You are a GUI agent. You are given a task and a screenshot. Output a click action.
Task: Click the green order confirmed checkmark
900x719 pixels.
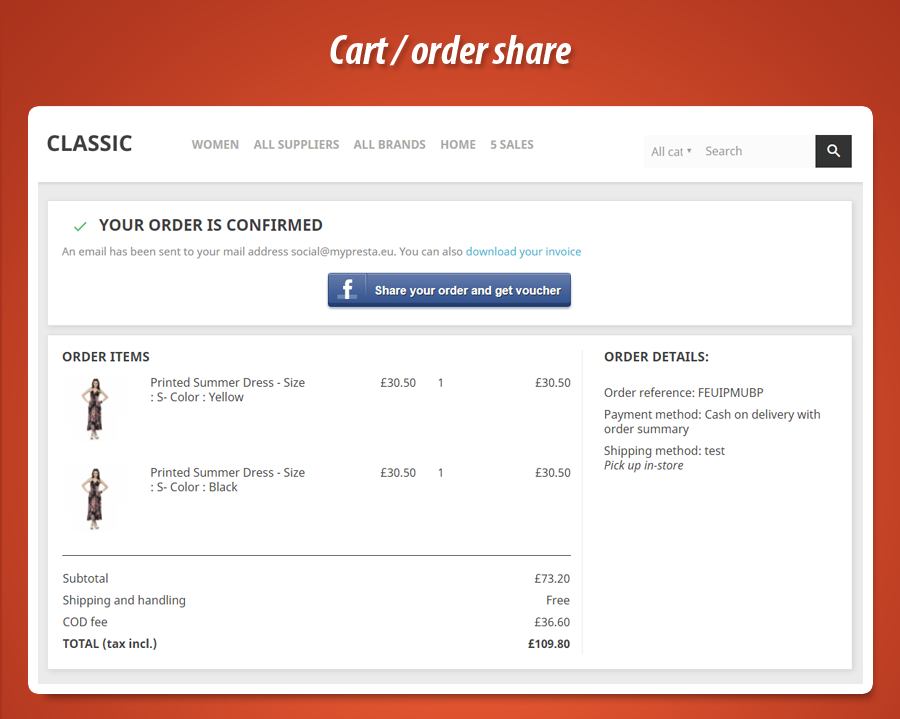pyautogui.click(x=80, y=226)
